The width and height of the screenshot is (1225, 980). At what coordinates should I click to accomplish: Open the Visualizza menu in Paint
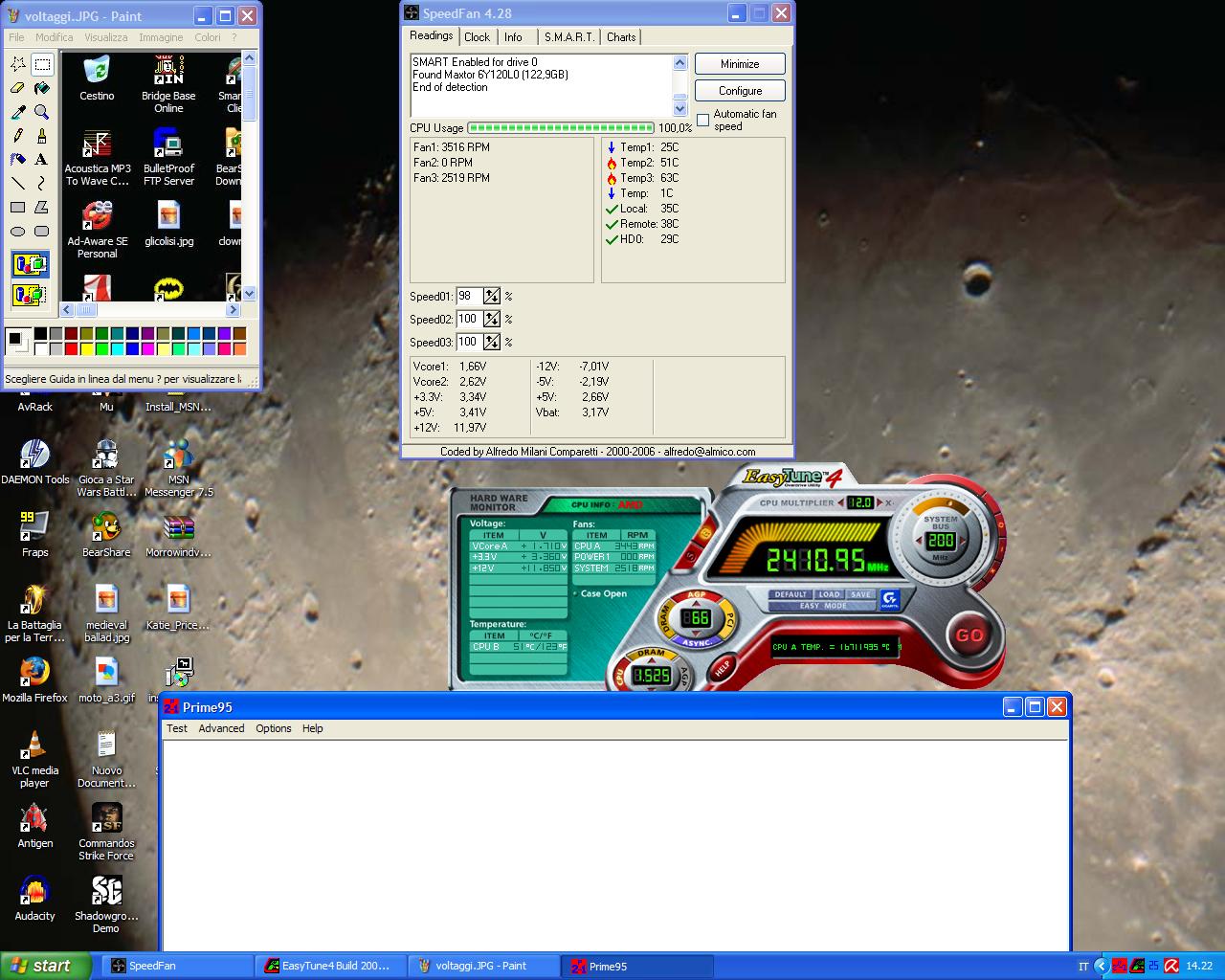coord(105,37)
